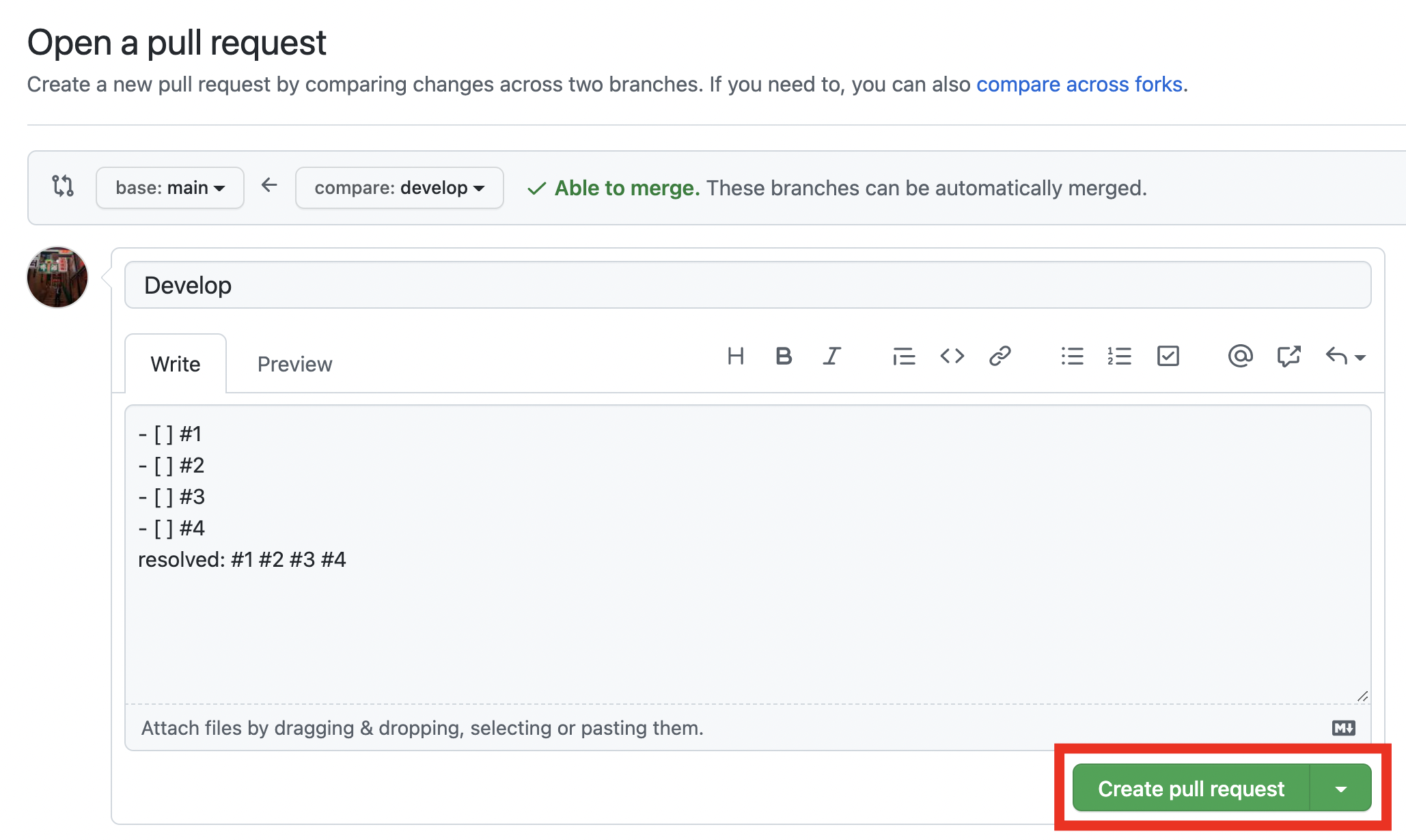Viewport: 1406px width, 840px height.
Task: Insert a bulleted list
Action: point(1072,356)
